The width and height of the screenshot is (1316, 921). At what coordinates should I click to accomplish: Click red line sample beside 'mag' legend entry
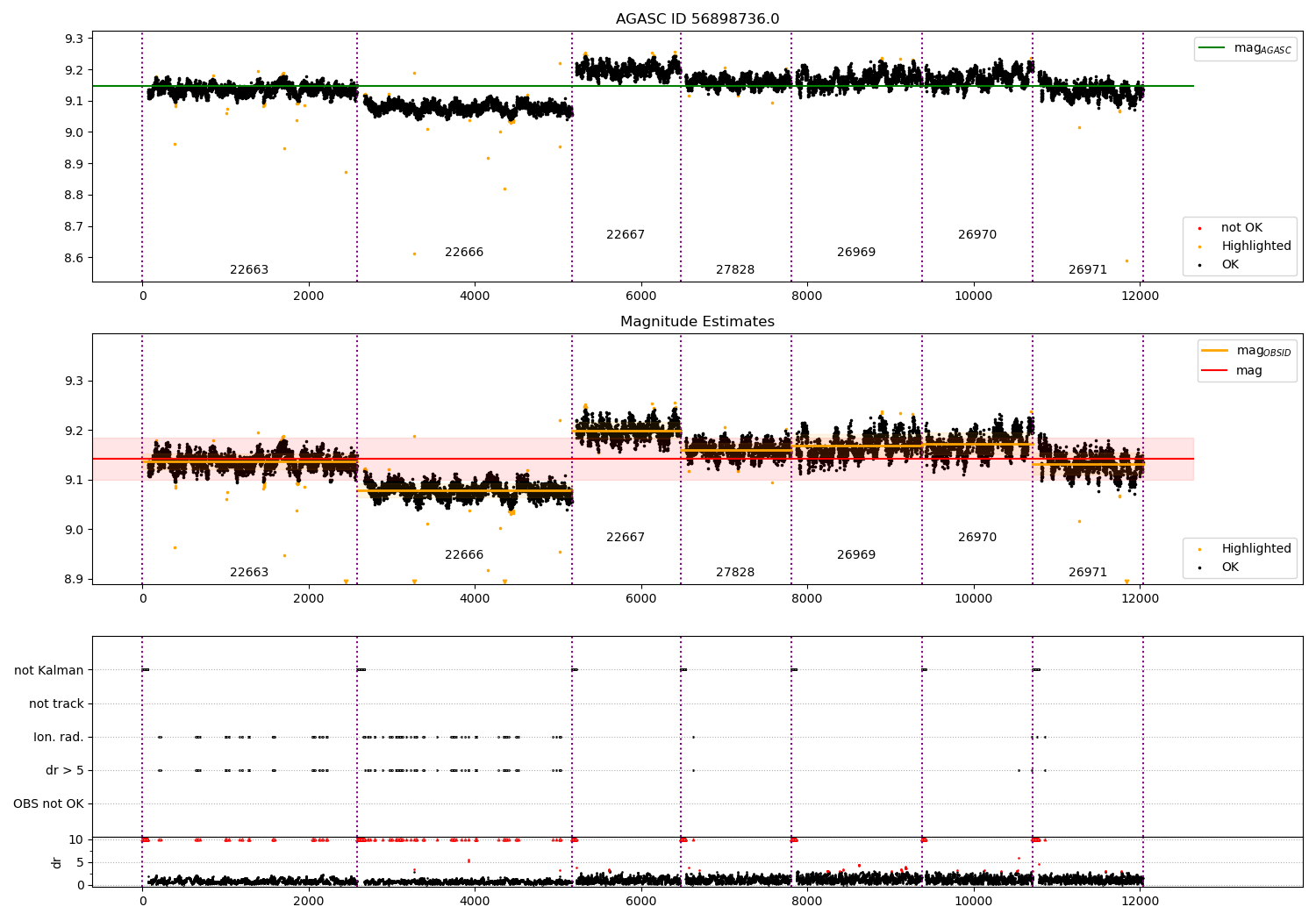pos(1214,370)
